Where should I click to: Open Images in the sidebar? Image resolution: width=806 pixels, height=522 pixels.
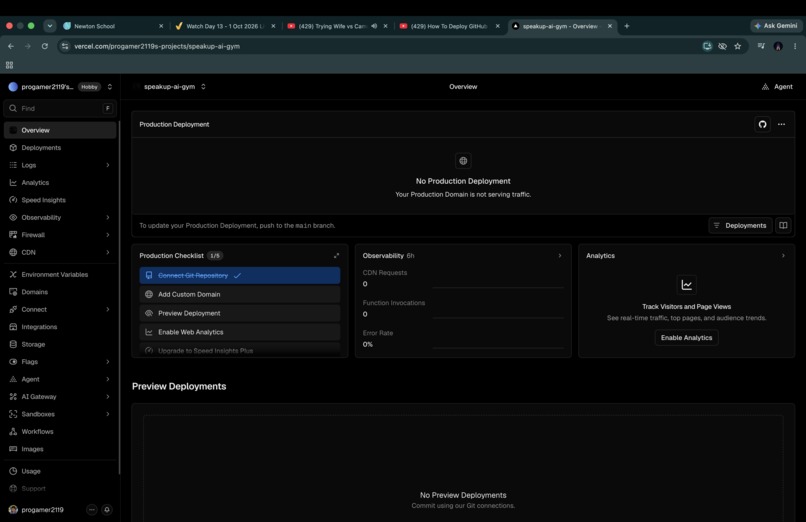[60, 449]
